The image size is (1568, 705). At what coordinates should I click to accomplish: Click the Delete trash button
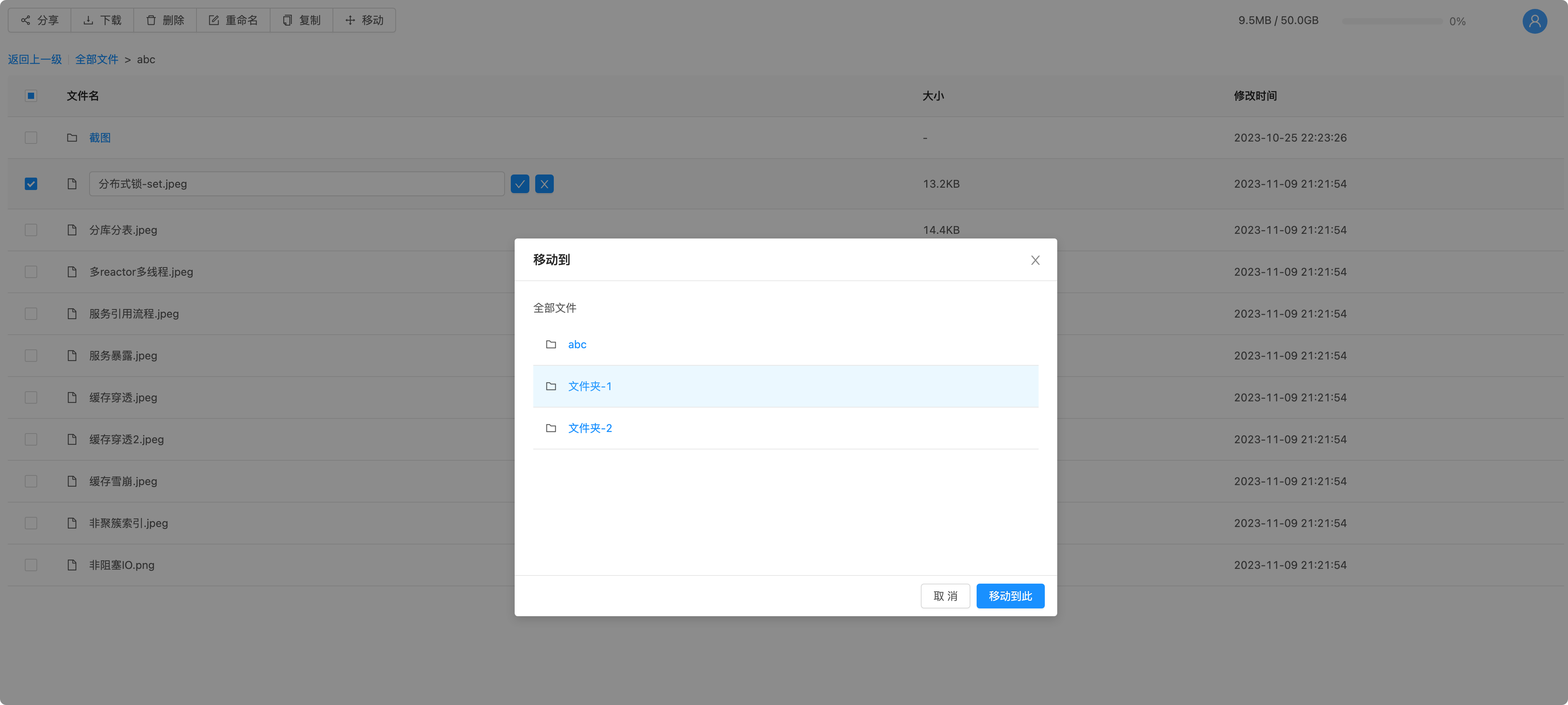165,20
